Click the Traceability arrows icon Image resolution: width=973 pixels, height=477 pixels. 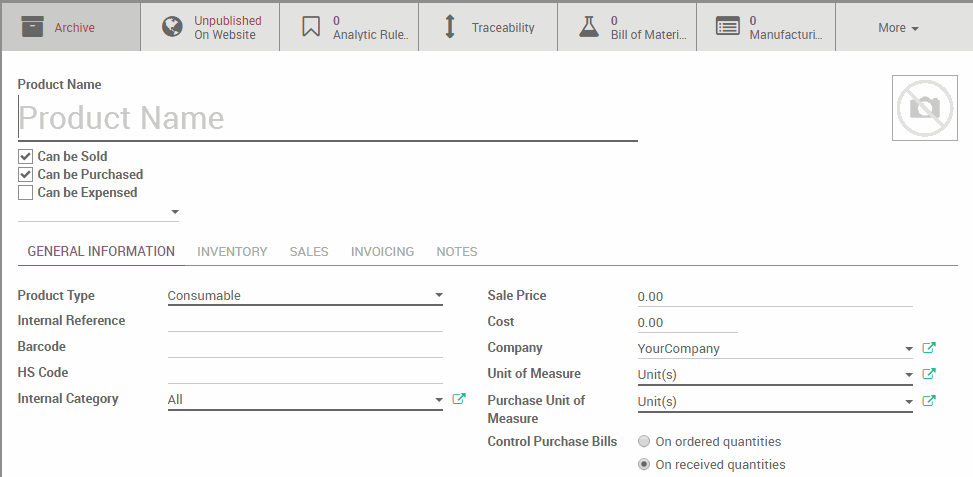point(450,27)
